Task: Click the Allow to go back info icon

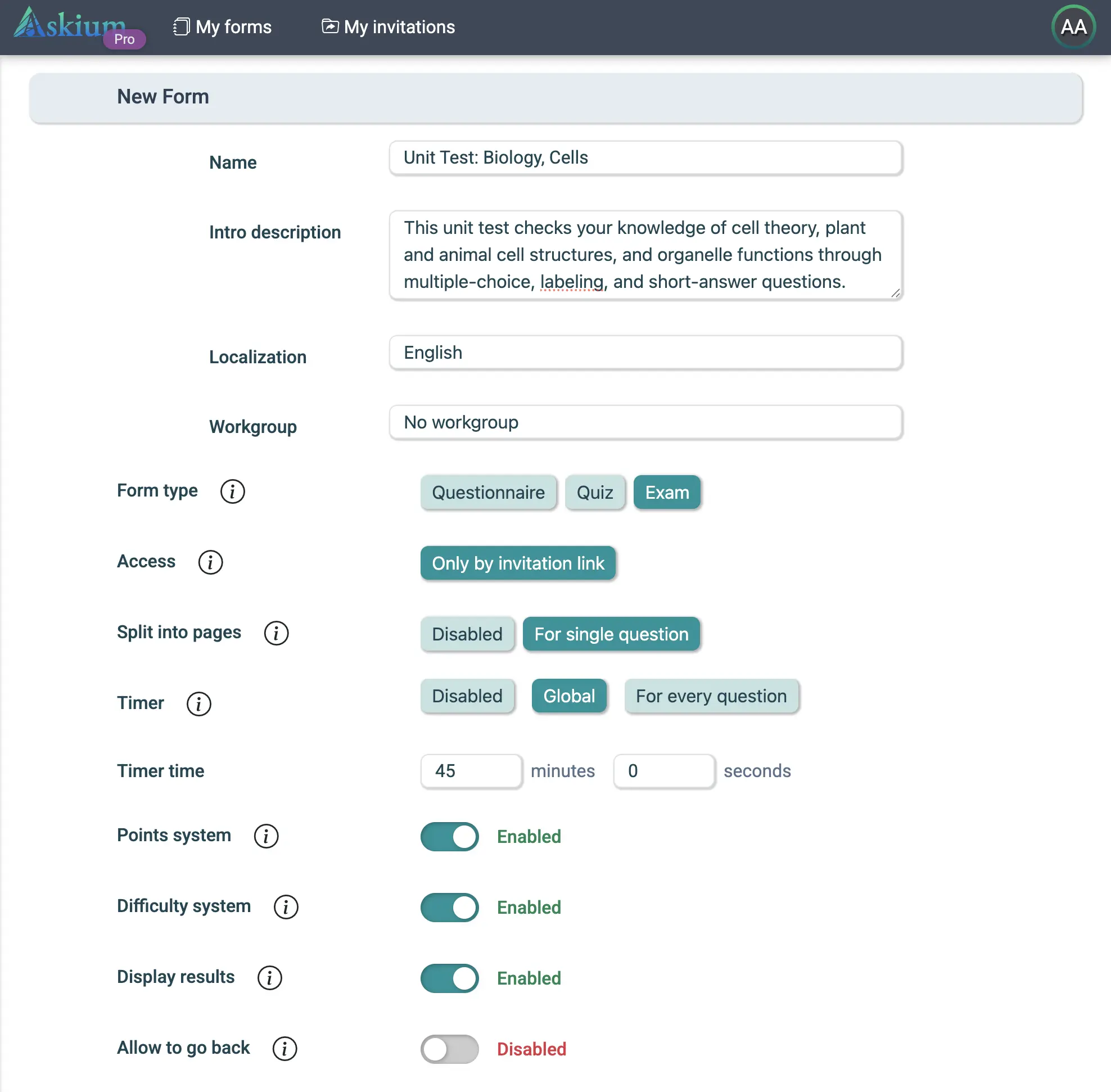Action: [x=284, y=1048]
